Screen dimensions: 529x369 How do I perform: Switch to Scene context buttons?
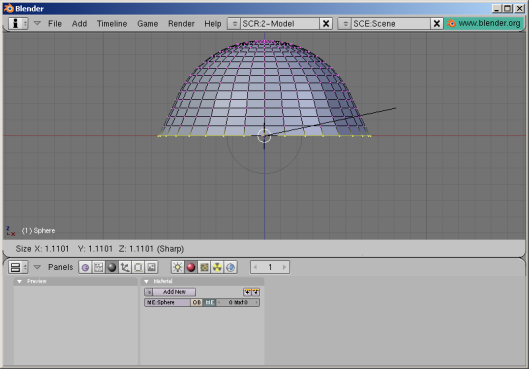click(151, 267)
